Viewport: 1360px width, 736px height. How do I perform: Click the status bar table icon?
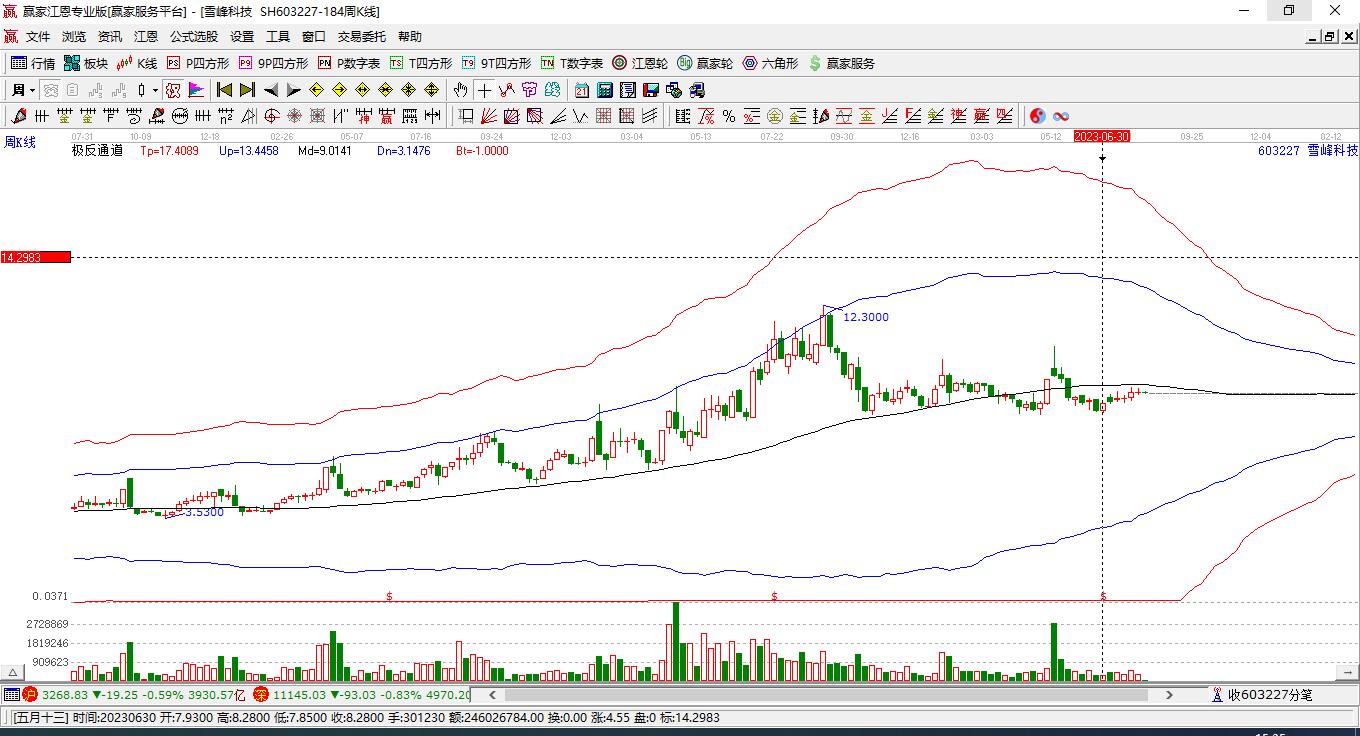[x=11, y=694]
